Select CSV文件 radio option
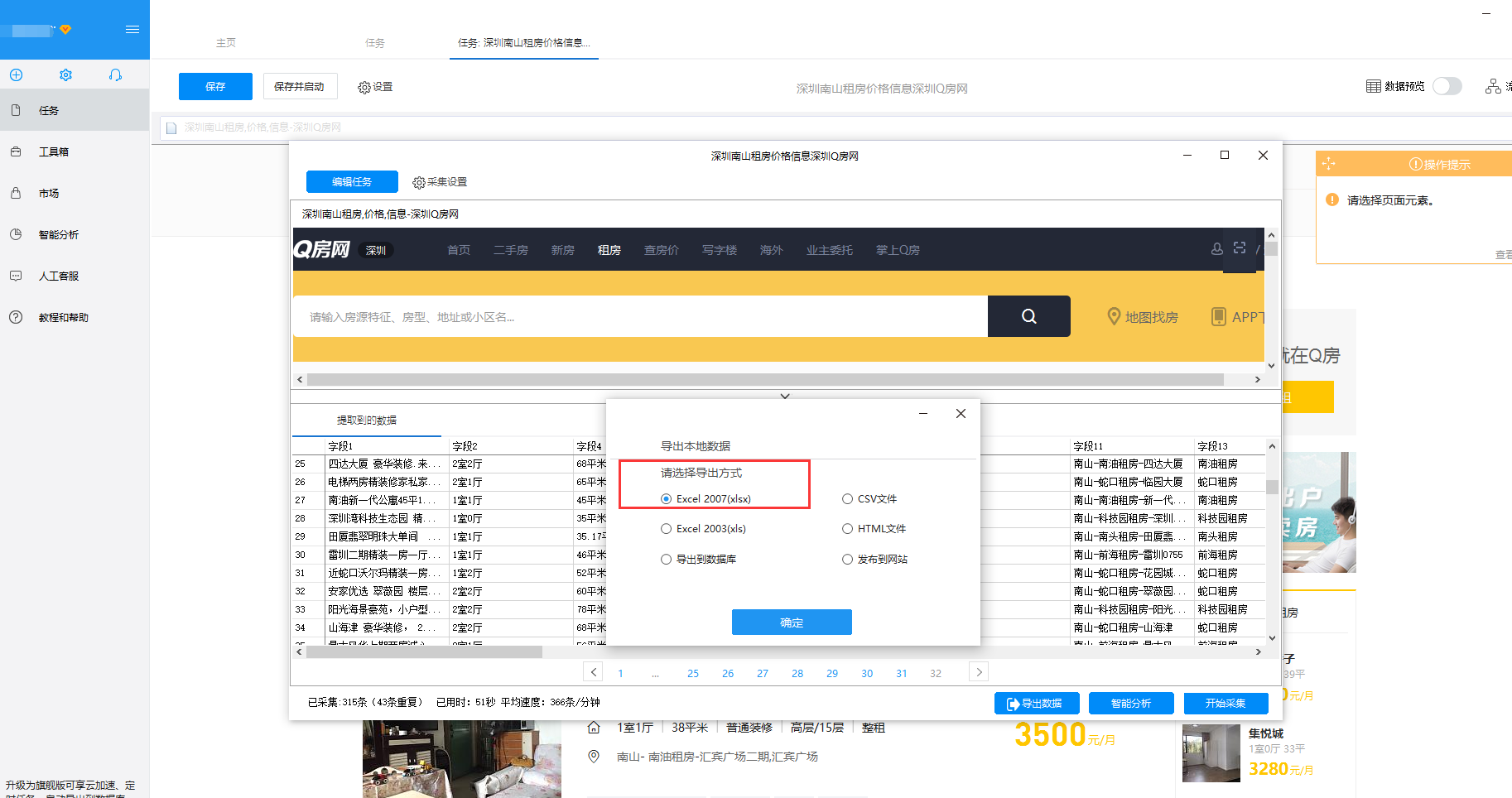Image resolution: width=1512 pixels, height=798 pixels. tap(847, 499)
